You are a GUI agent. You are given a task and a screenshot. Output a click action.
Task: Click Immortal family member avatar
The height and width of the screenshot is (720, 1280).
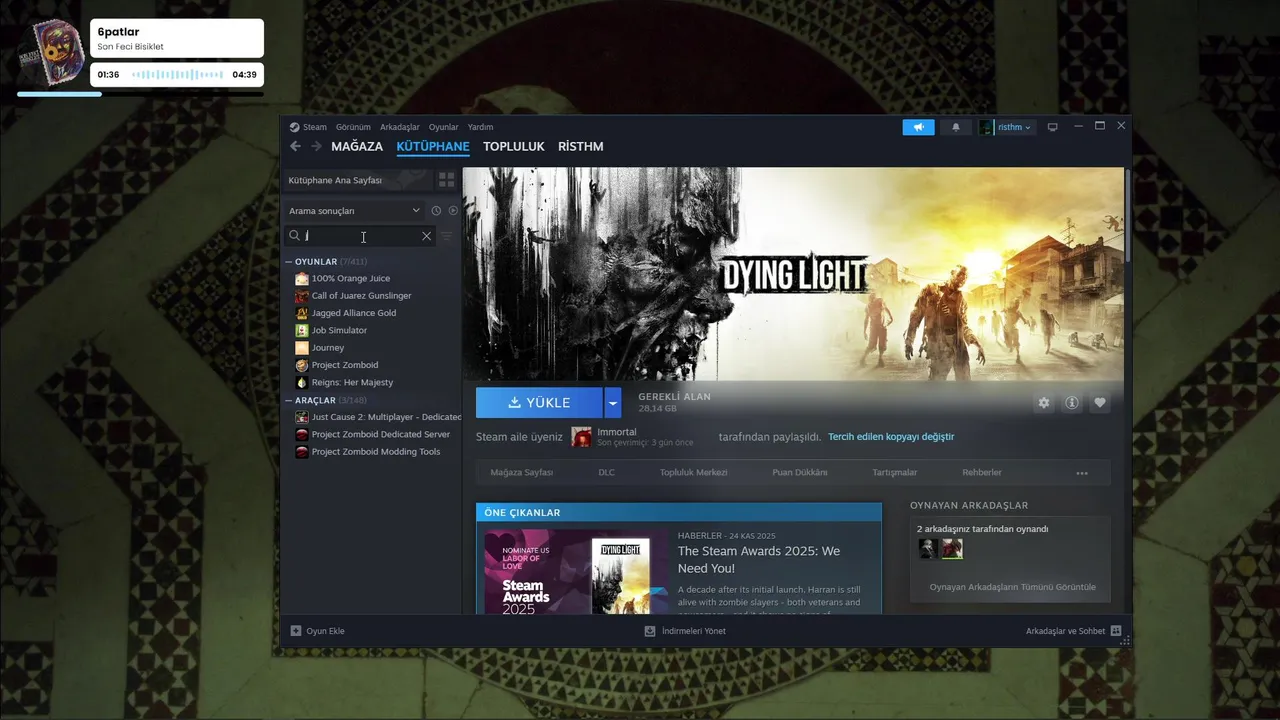pos(581,437)
